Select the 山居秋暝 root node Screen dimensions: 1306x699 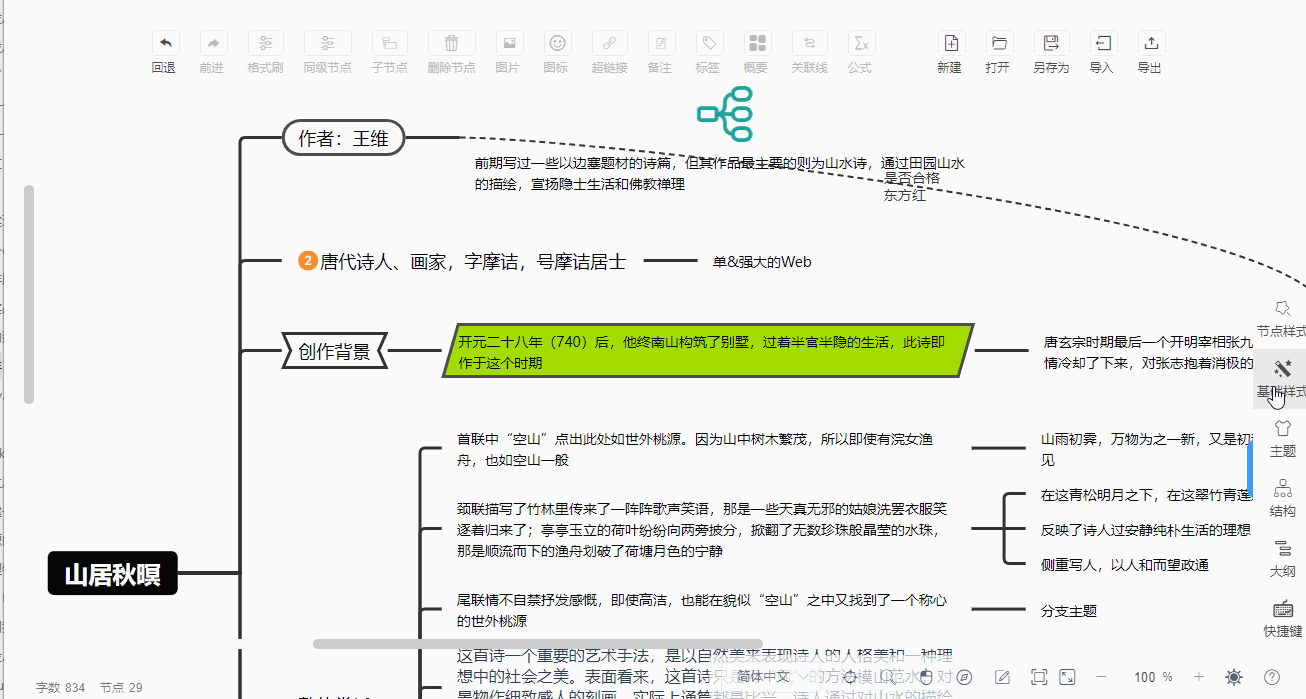112,574
